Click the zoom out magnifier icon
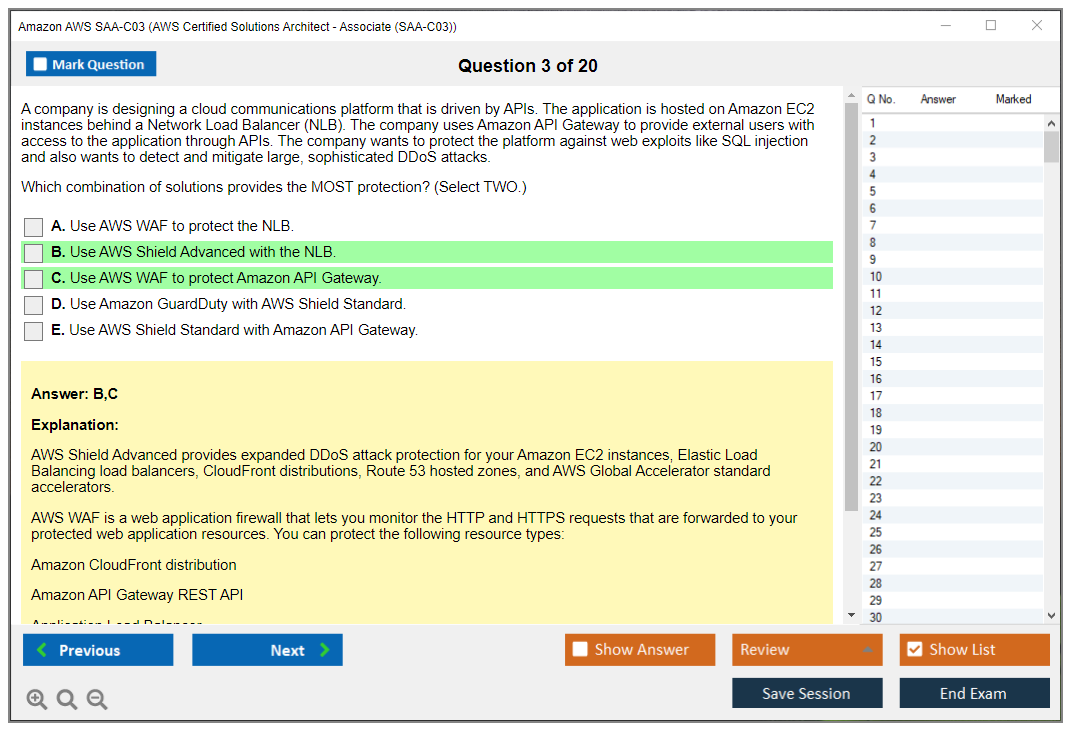 [97, 700]
